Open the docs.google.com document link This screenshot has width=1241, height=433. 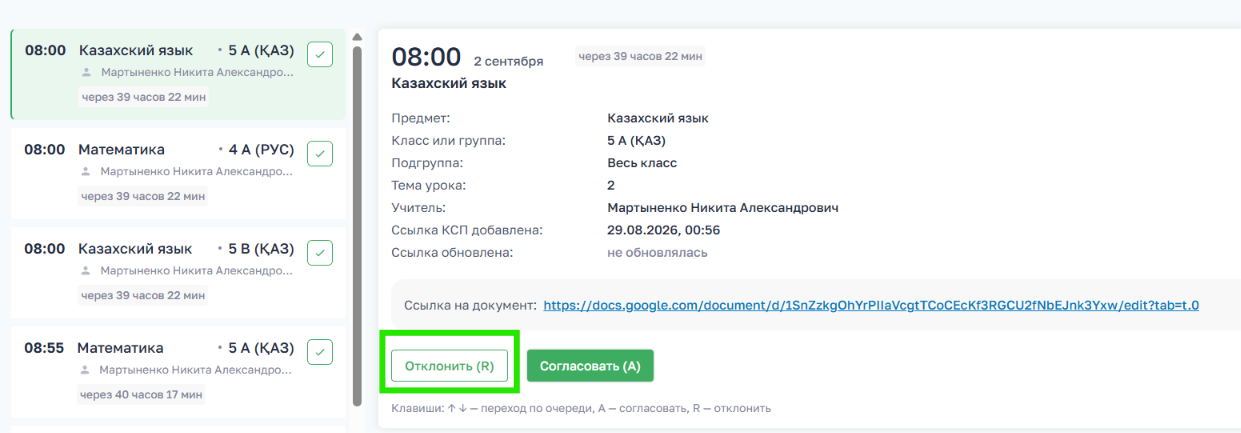coord(871,305)
